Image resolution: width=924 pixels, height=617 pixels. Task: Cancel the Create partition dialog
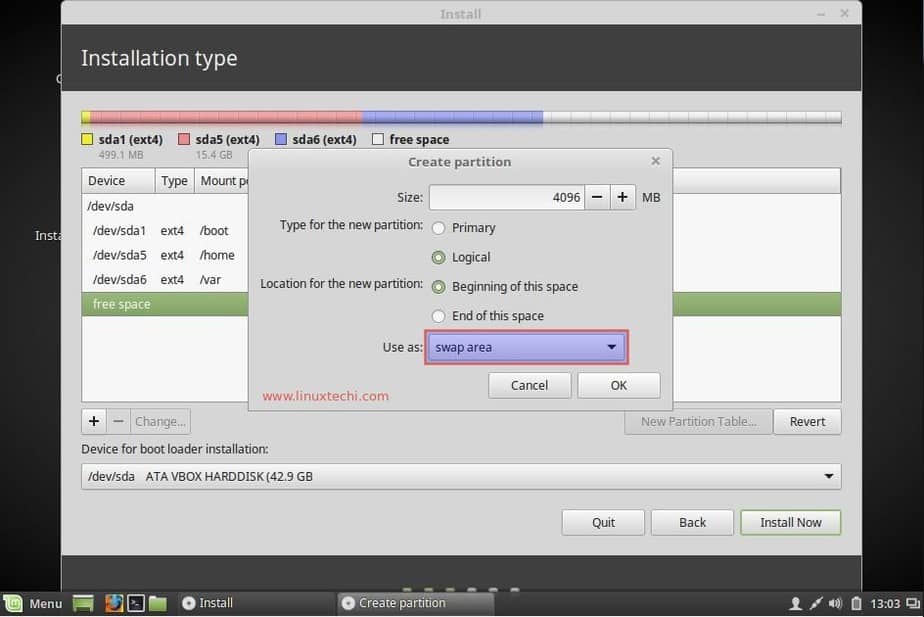pos(529,385)
